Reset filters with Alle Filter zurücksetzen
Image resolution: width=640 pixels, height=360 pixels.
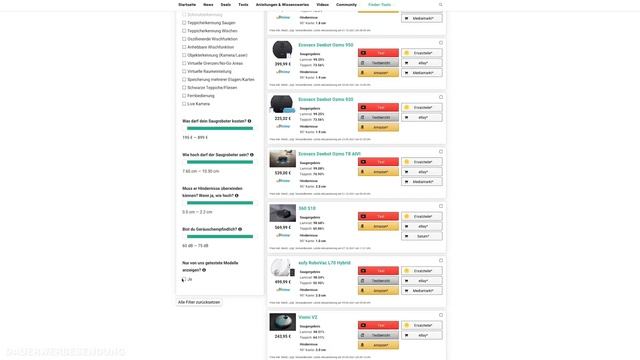coord(199,302)
